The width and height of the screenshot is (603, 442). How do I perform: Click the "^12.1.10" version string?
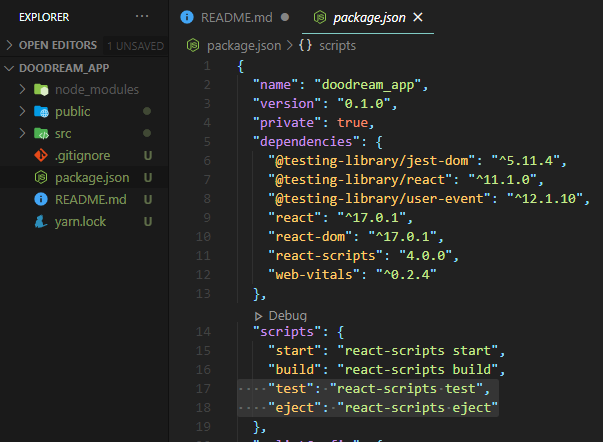point(545,198)
